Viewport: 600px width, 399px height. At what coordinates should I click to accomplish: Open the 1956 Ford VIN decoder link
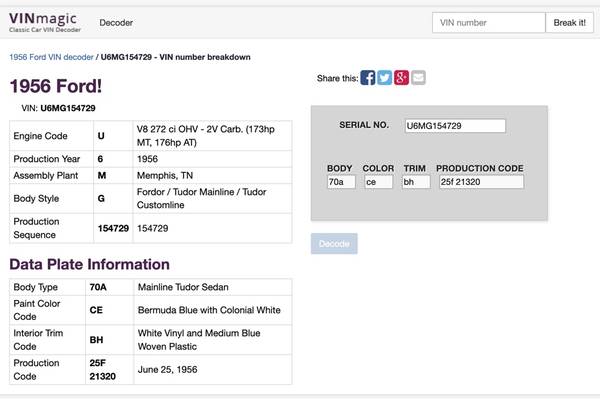(51, 57)
